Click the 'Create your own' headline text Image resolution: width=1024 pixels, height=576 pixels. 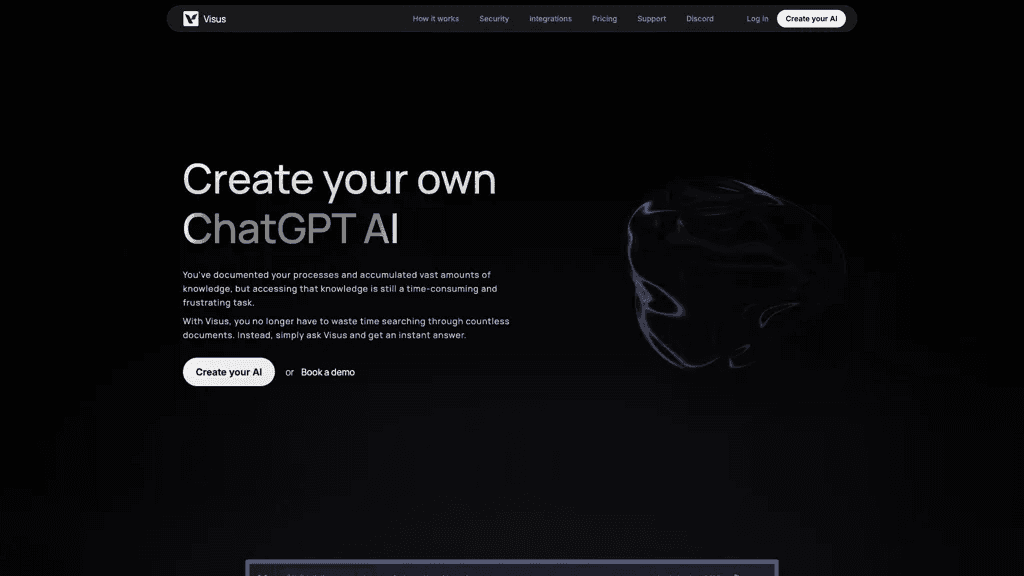pos(339,179)
